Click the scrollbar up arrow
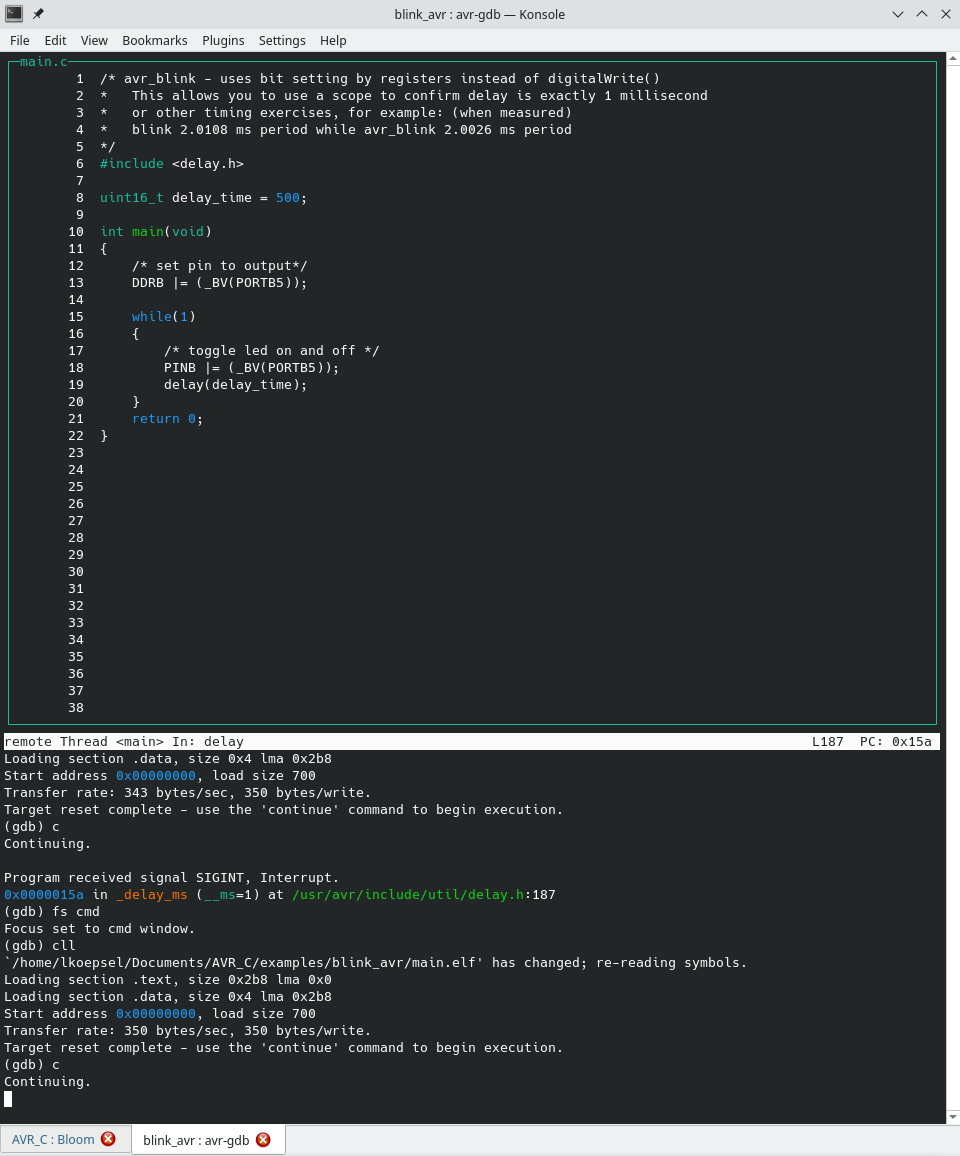Screen dimensions: 960x1156 (x=953, y=58)
